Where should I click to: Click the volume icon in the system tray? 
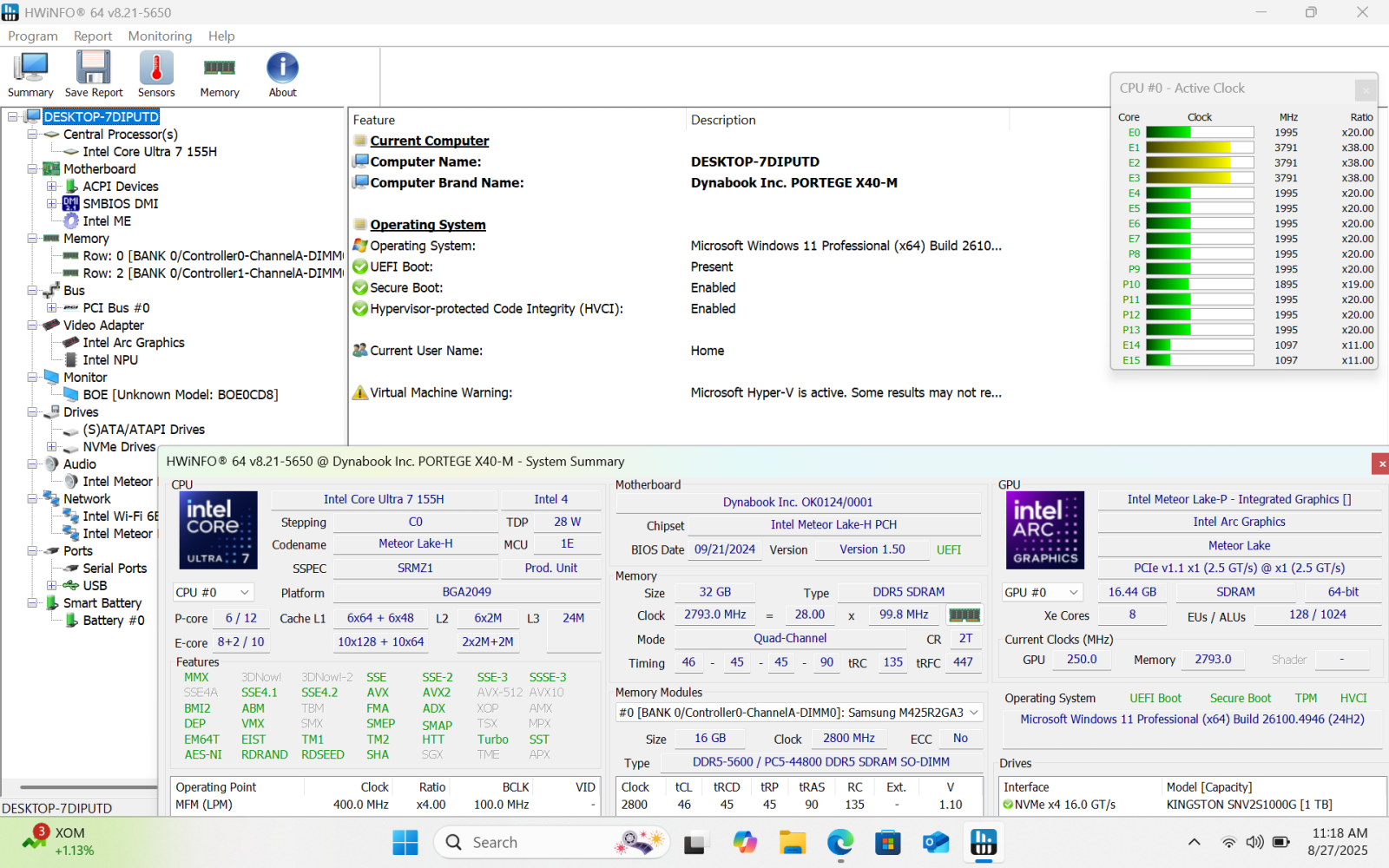click(1254, 842)
